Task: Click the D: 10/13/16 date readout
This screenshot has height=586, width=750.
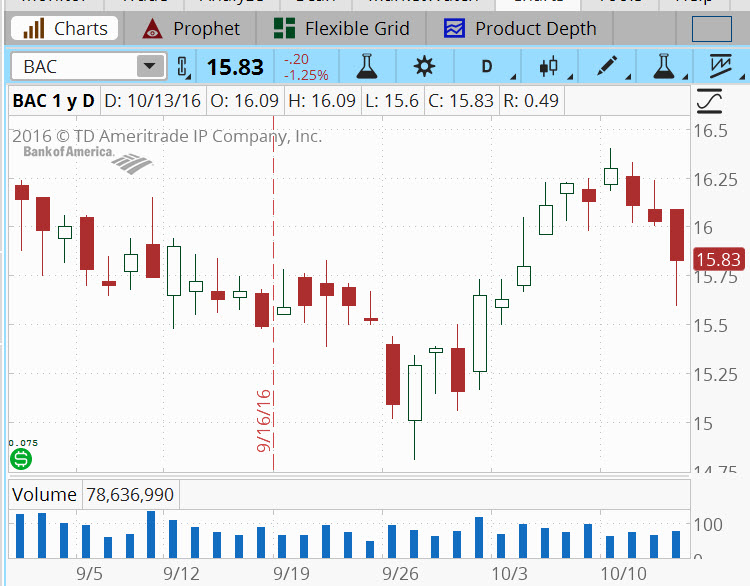Action: (153, 101)
